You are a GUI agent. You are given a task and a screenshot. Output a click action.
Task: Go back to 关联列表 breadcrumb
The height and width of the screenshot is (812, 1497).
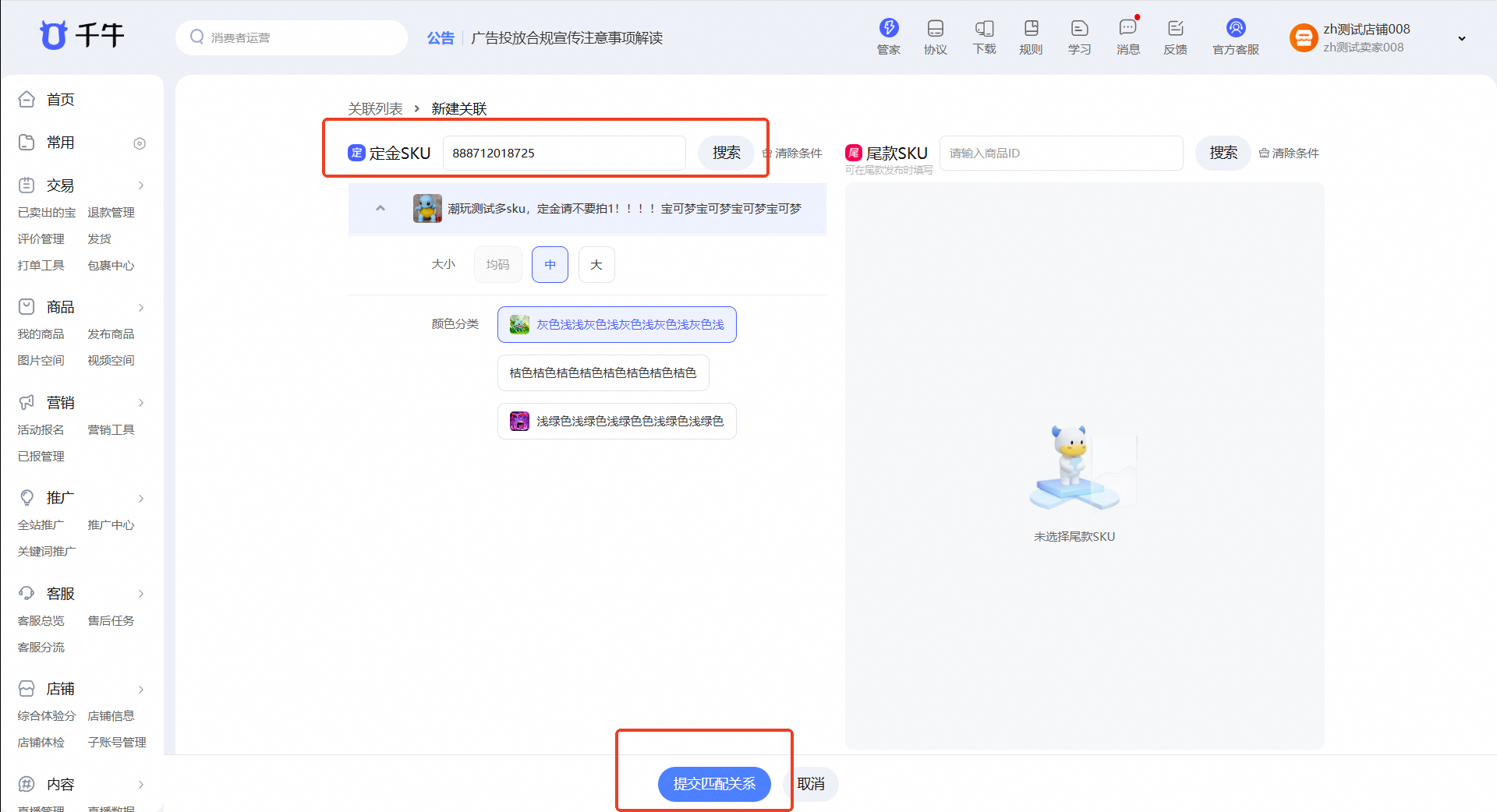375,109
